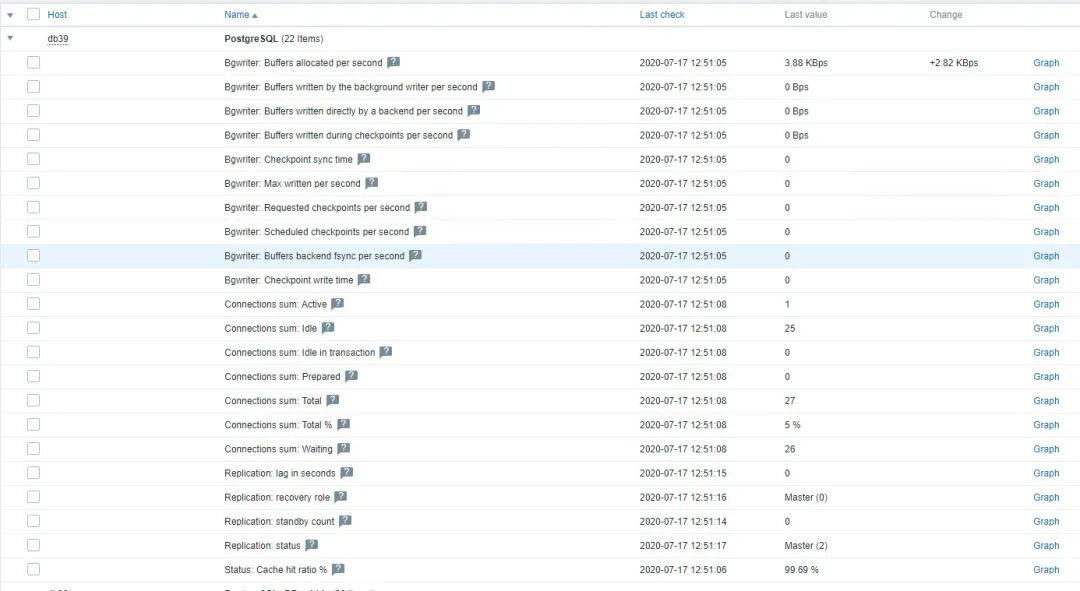The image size is (1080, 591).
Task: Open help icon for Replication: standby count
Action: (x=345, y=520)
